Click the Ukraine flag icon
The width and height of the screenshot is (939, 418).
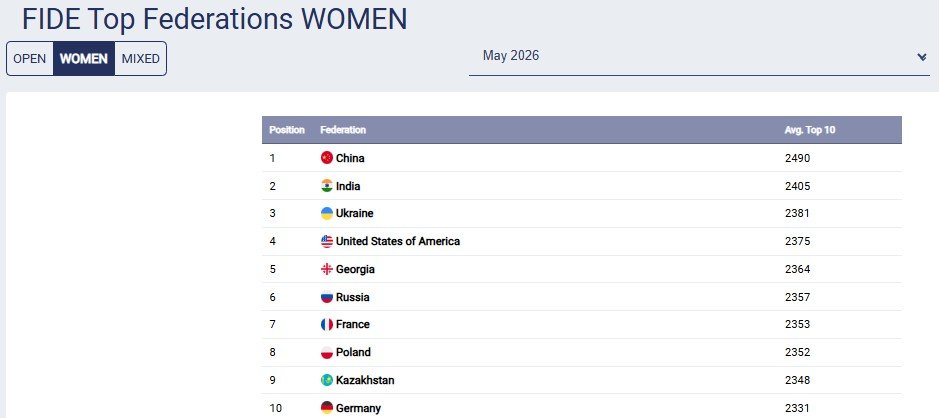click(x=326, y=213)
